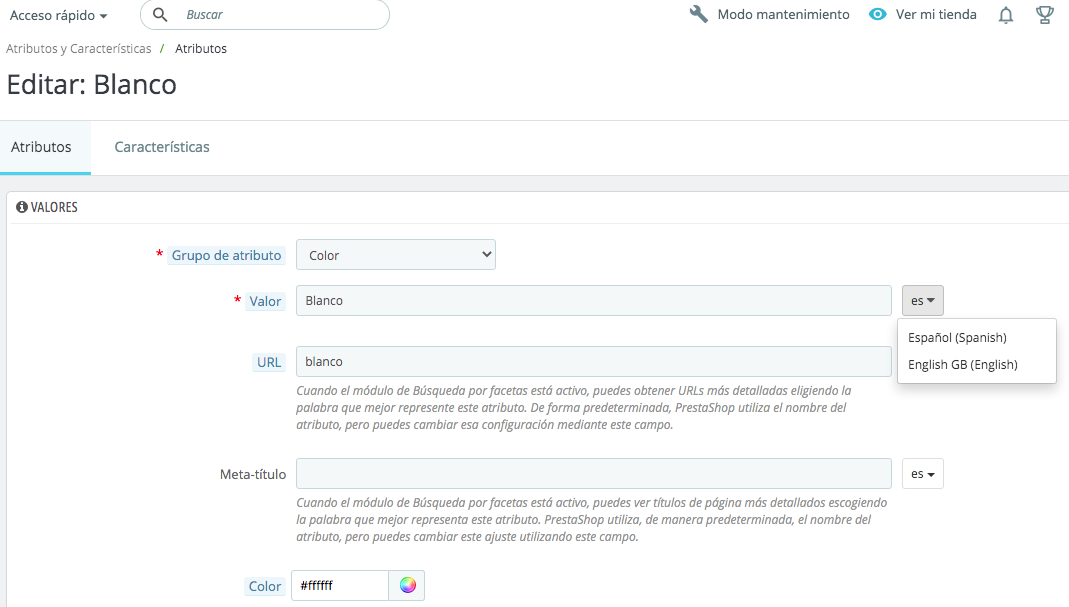Viewport: 1069px width, 607px height.
Task: Click into the Valor text field
Action: pyautogui.click(x=593, y=301)
